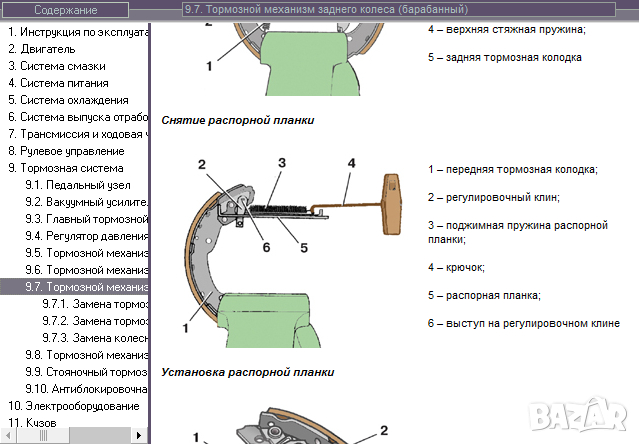Open the Содержание contents header
Screen dimensions: 639x444
(x=66, y=10)
